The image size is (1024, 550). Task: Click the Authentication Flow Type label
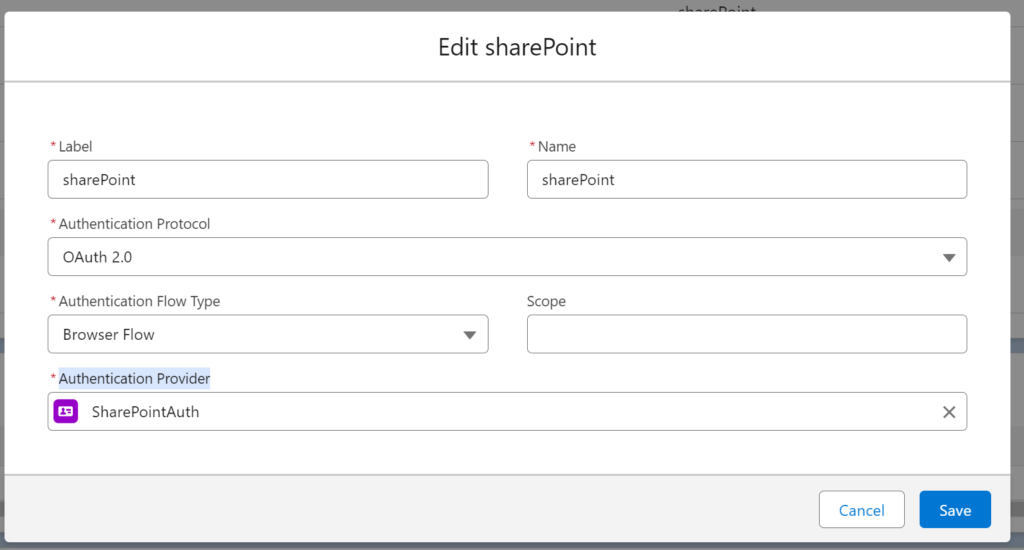(139, 301)
